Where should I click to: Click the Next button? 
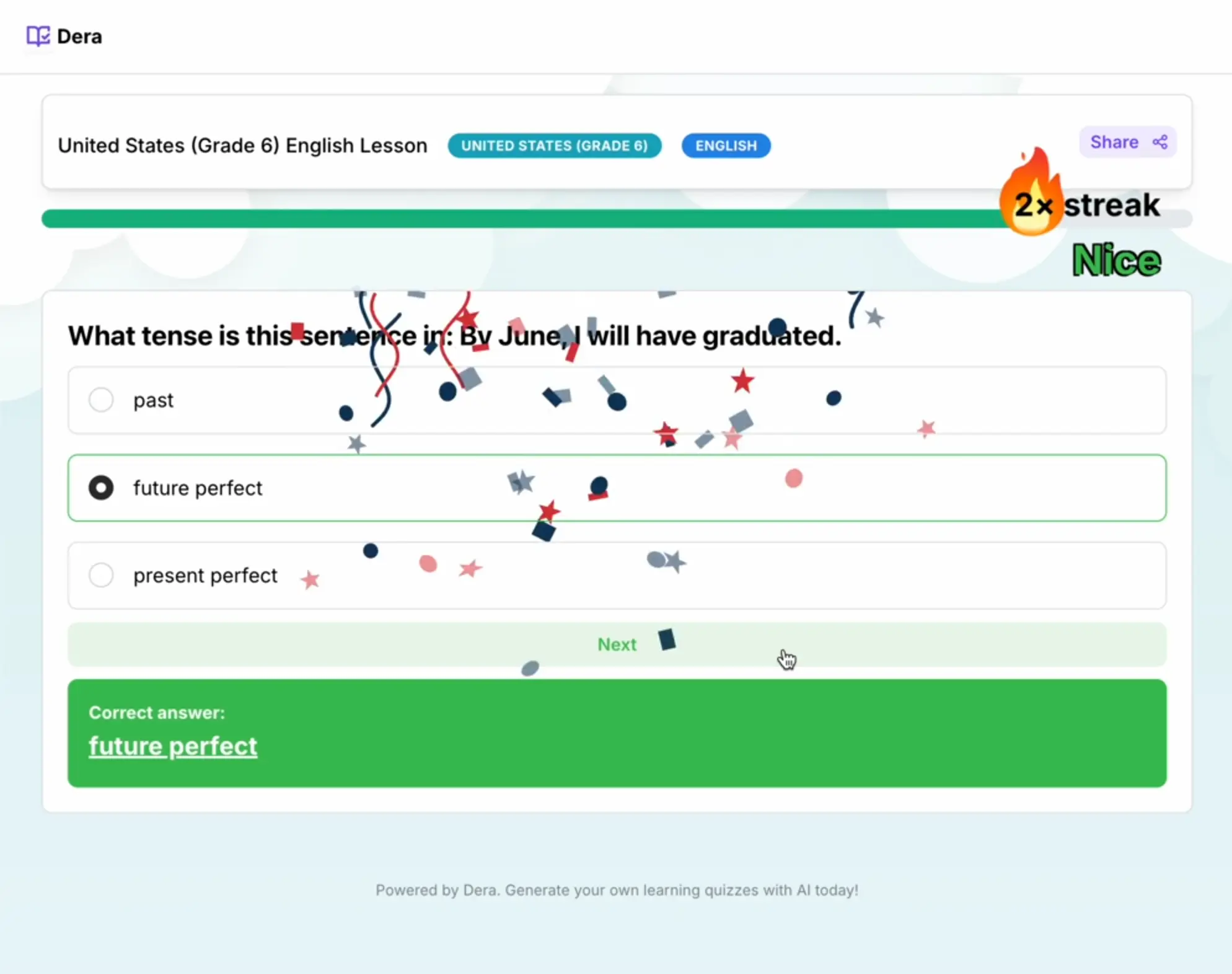[x=617, y=643]
